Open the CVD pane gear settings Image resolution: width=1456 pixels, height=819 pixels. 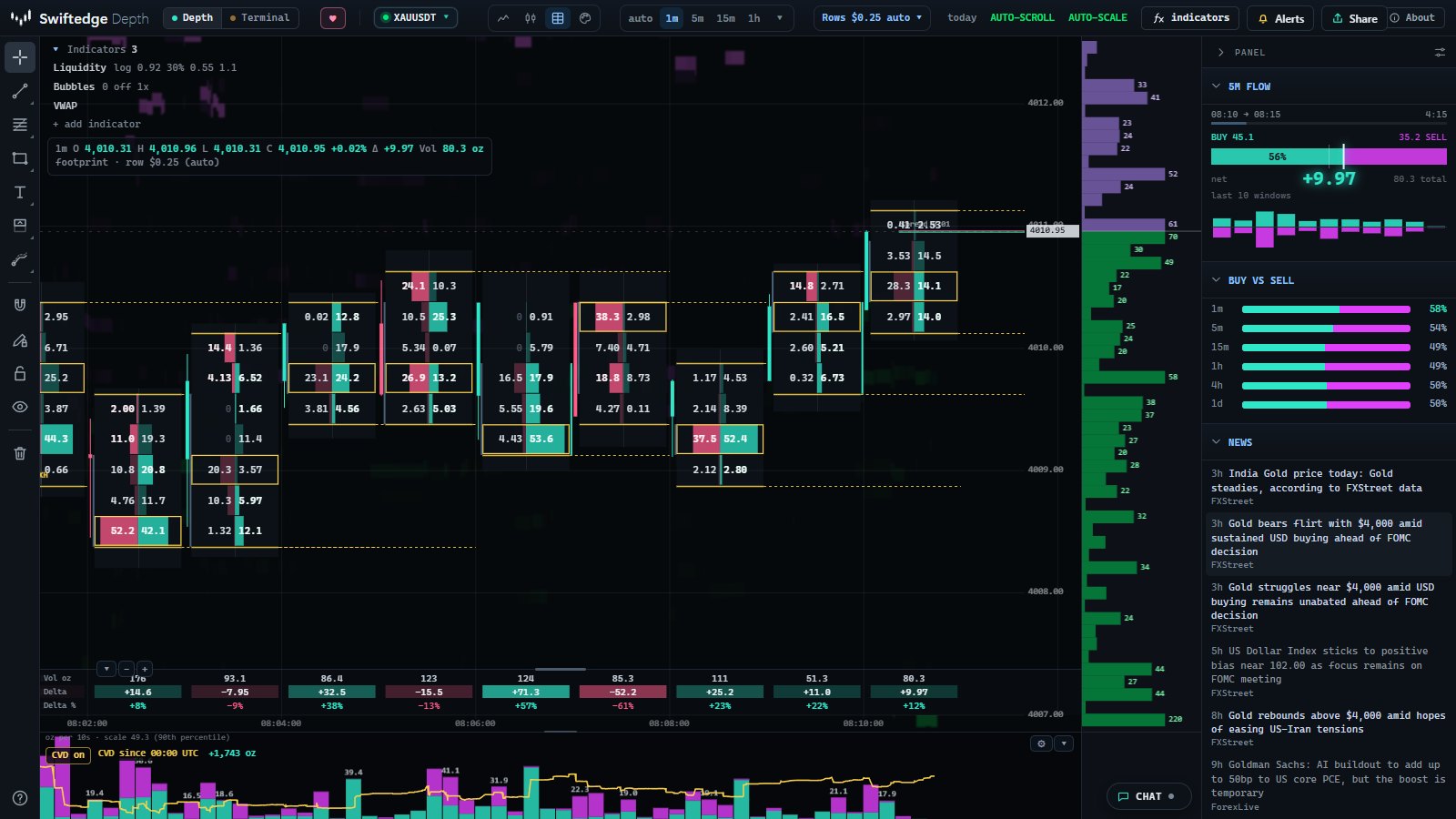coord(1042,743)
